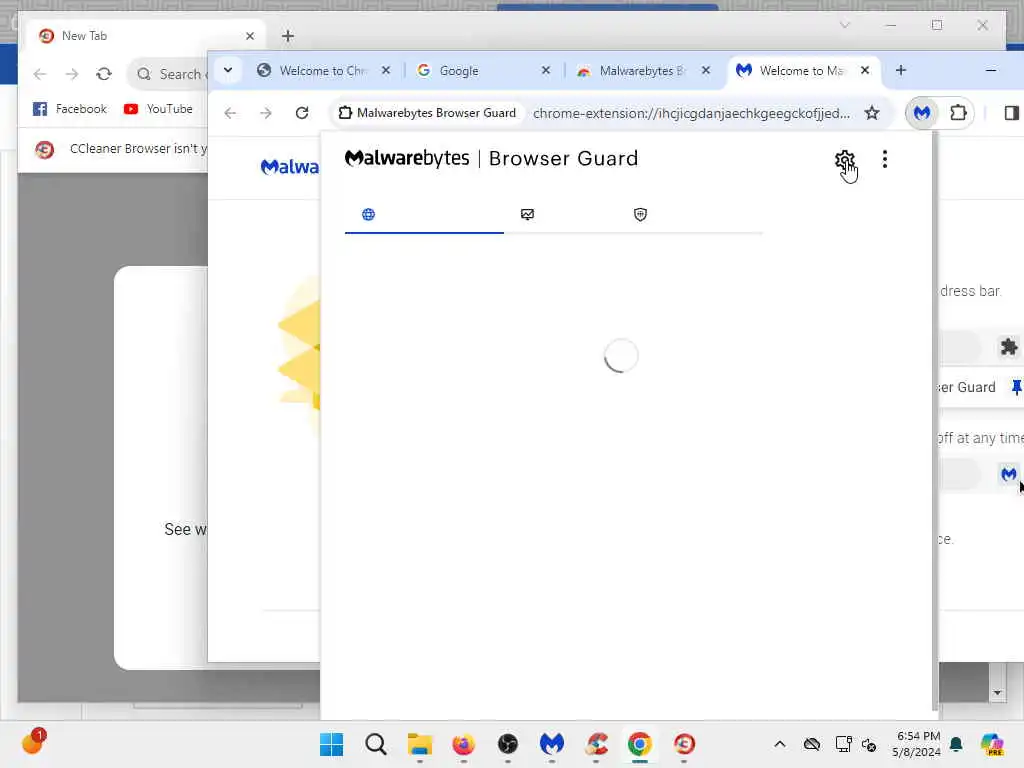1024x768 pixels.
Task: Expand the Chrome tab search dropdown
Action: pos(228,70)
